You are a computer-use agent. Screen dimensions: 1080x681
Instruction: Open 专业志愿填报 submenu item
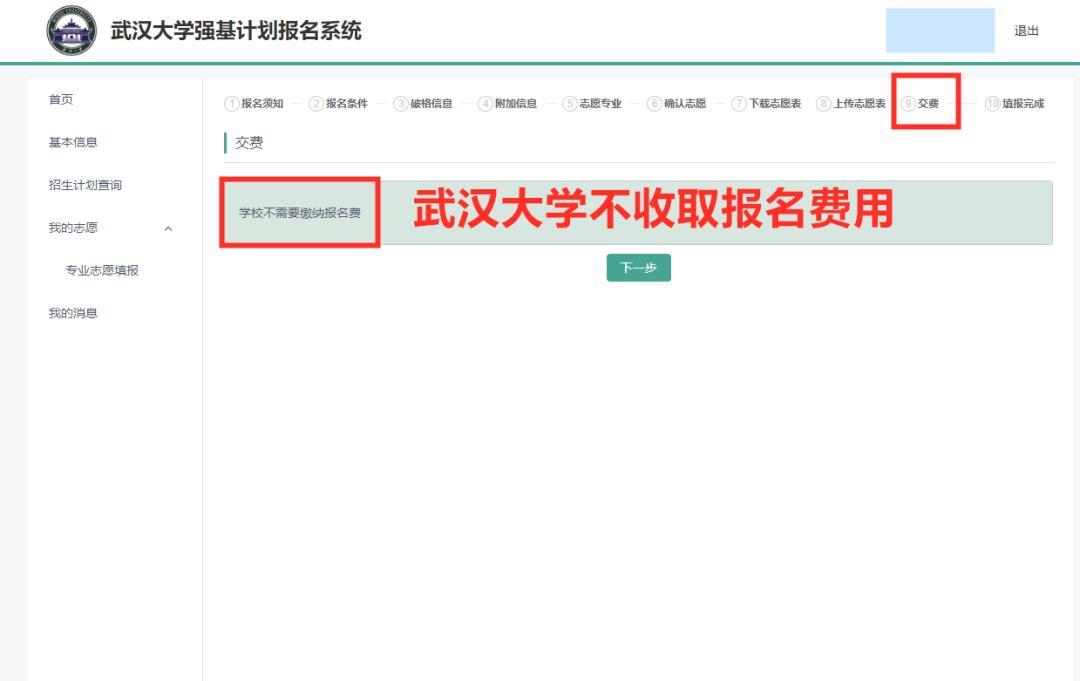102,271
